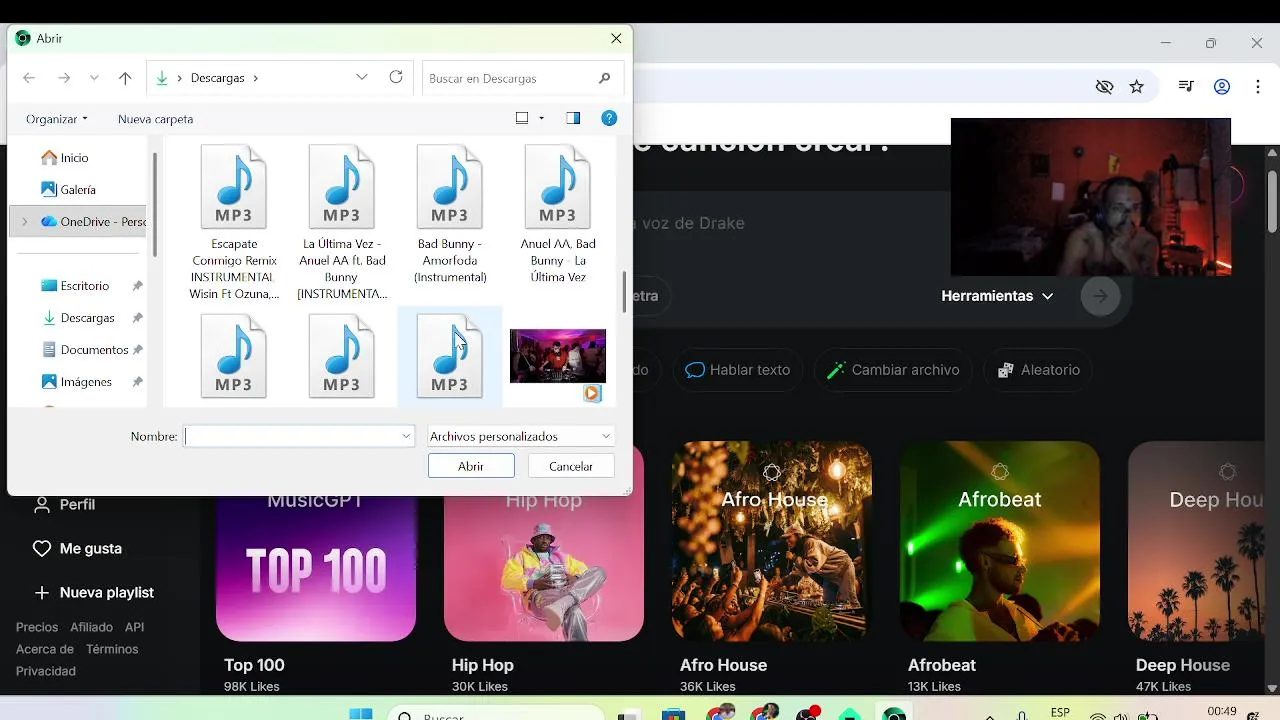Click the Cancelar button

[571, 466]
